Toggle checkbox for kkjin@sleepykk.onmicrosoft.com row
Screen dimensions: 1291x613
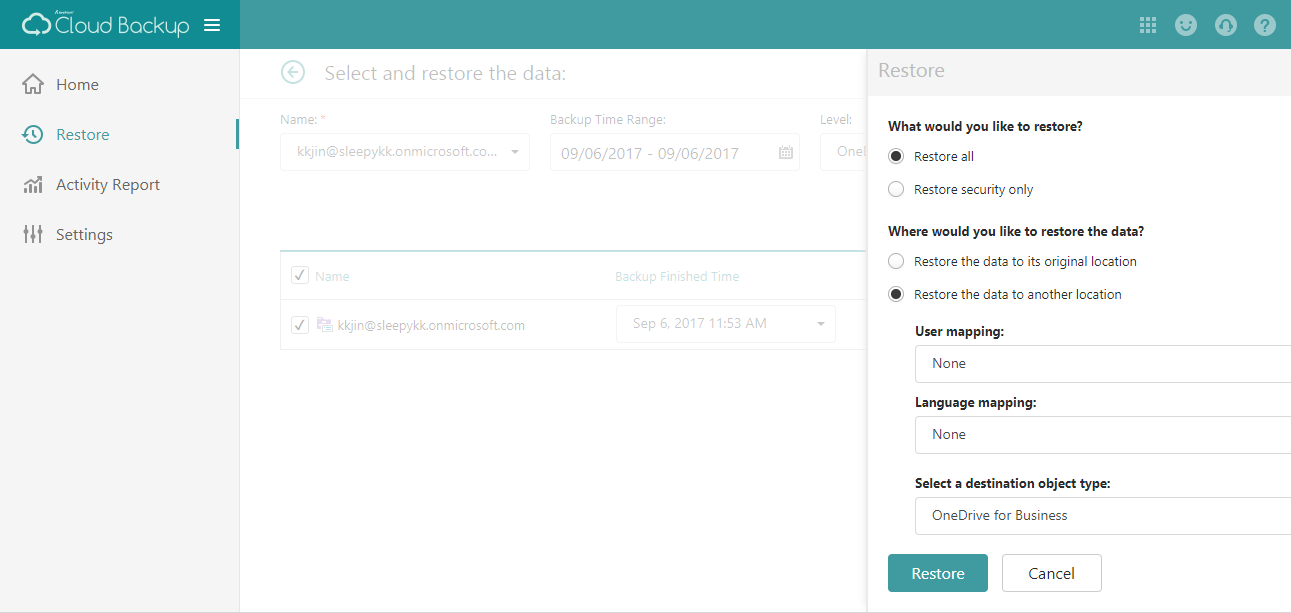pos(299,325)
